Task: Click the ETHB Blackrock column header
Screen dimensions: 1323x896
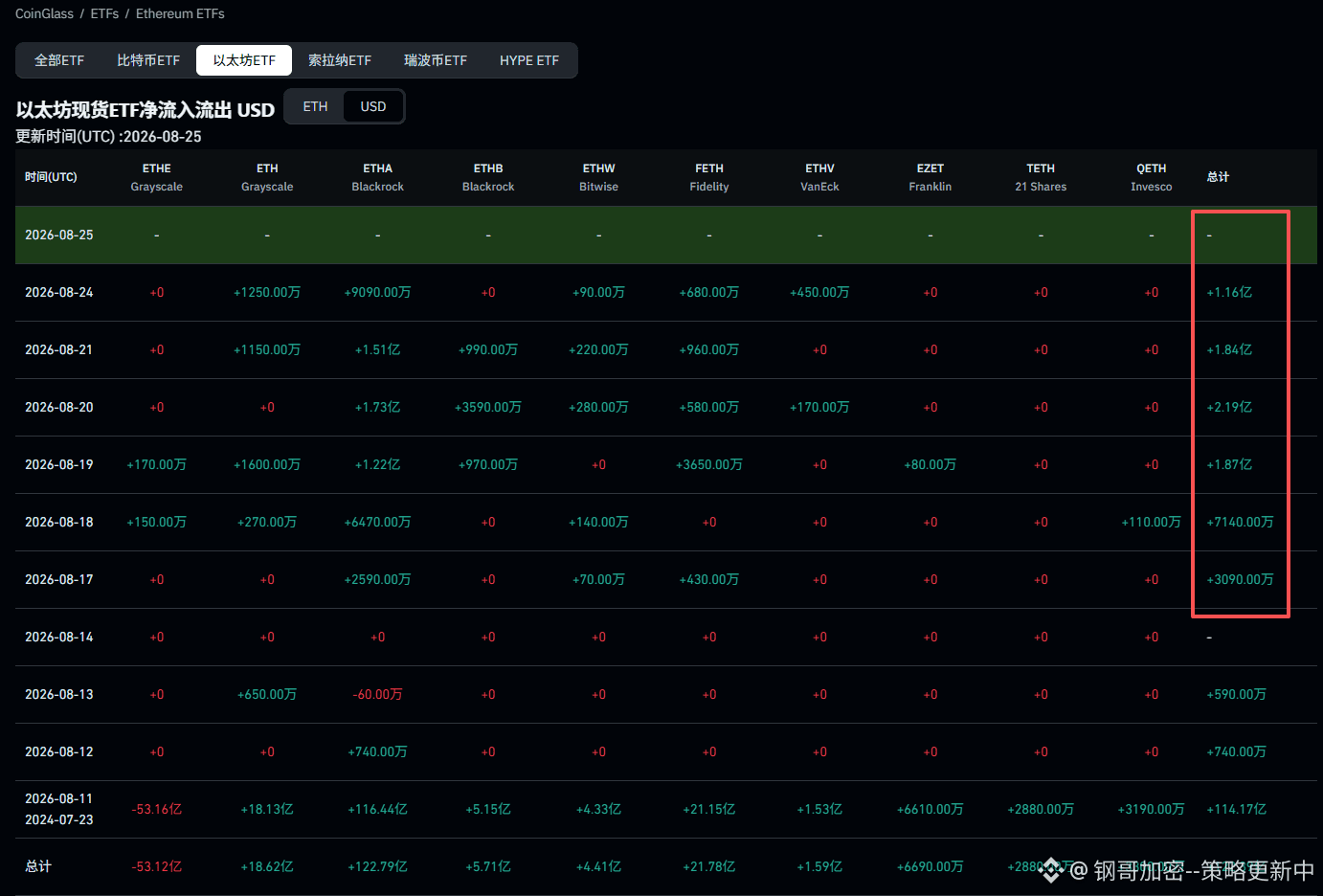Action: pos(488,177)
